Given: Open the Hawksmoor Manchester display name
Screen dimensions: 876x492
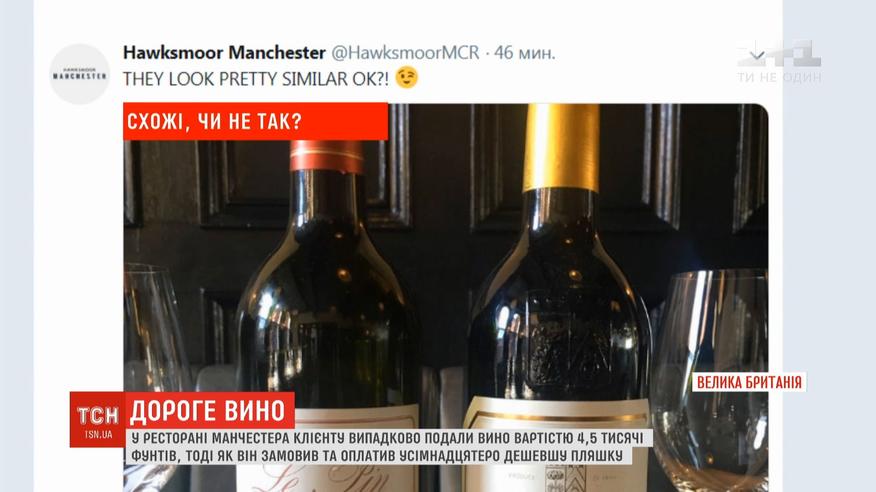Looking at the screenshot, I should click(224, 52).
